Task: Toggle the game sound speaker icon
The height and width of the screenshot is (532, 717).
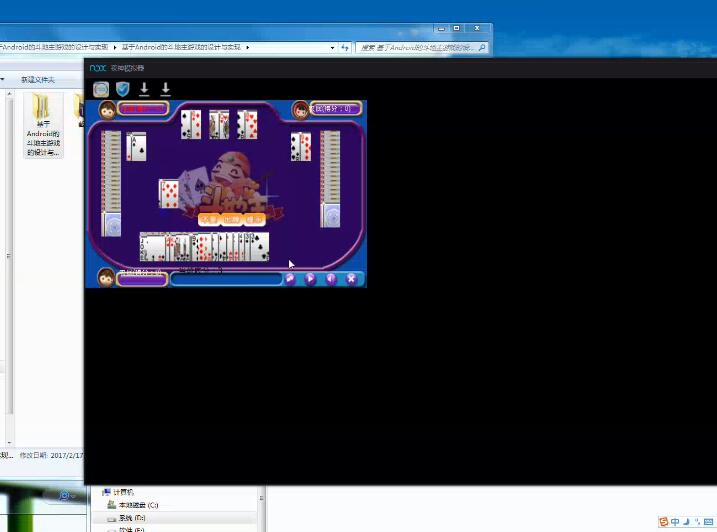Action: pos(331,279)
